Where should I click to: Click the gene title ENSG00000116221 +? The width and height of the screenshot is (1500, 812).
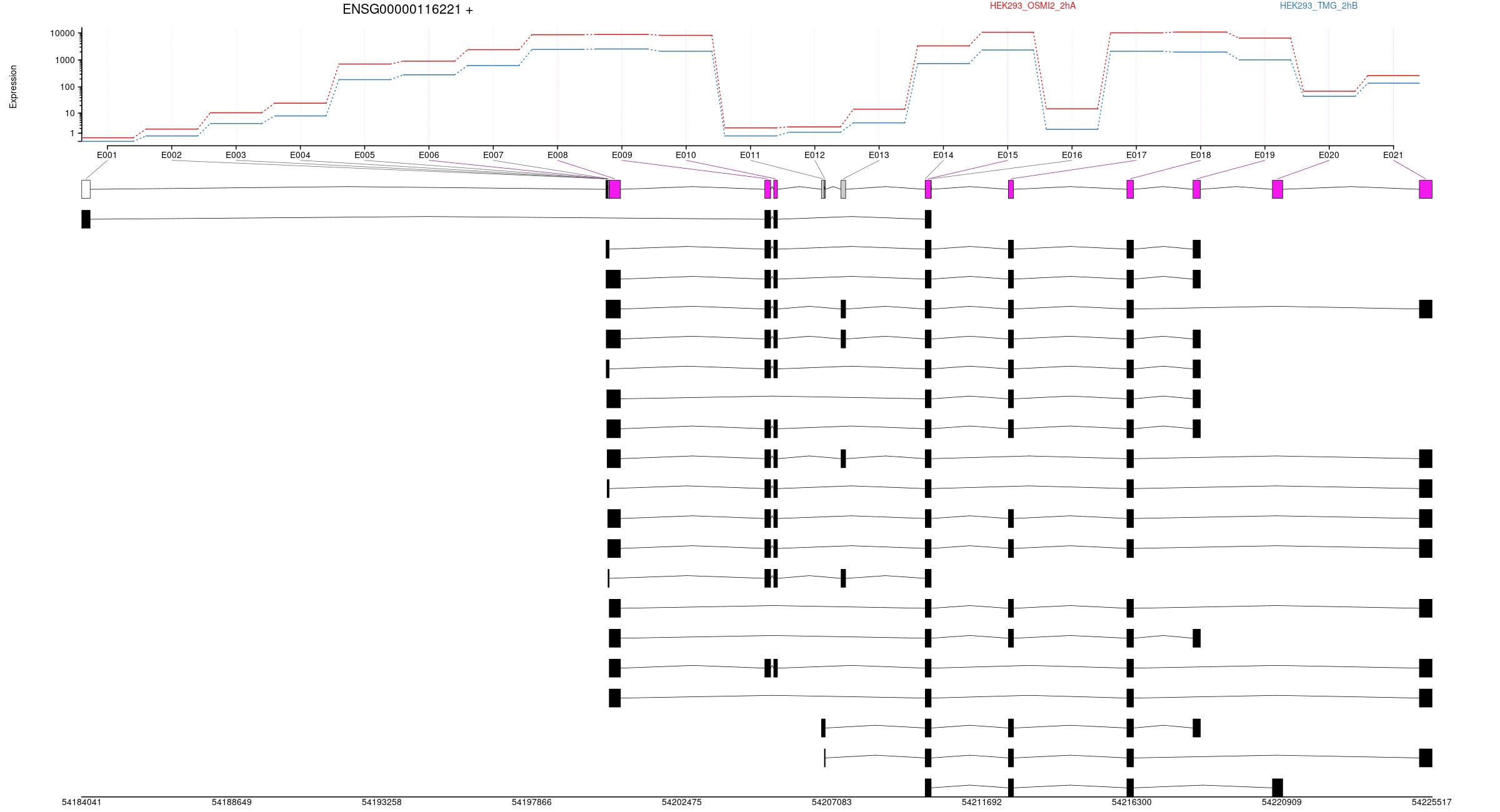[407, 9]
